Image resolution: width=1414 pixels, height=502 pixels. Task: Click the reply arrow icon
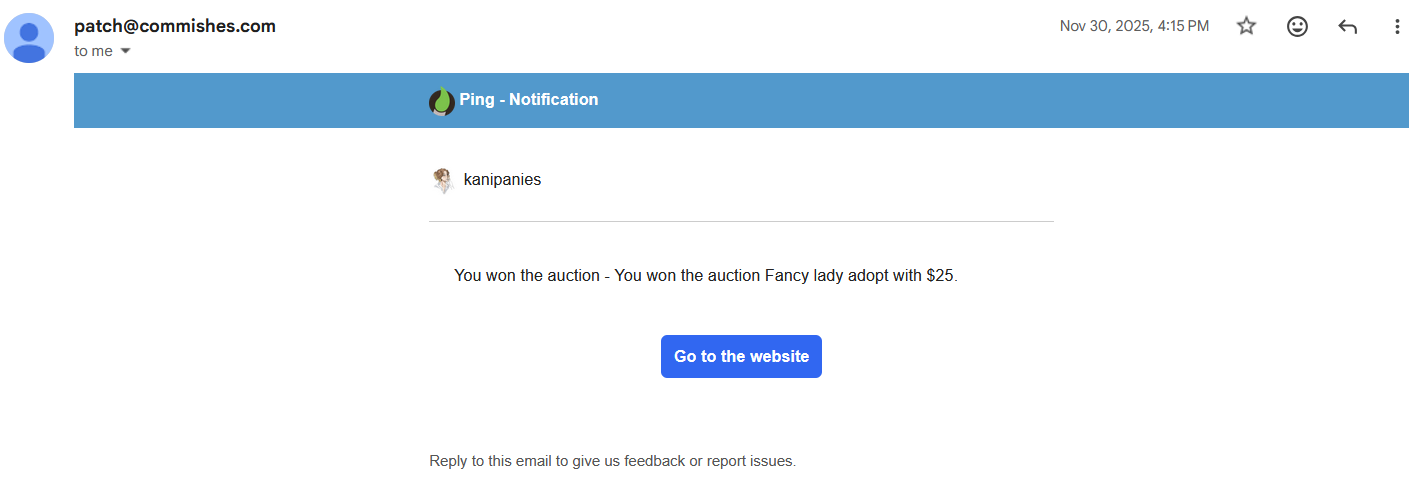tap(1347, 27)
